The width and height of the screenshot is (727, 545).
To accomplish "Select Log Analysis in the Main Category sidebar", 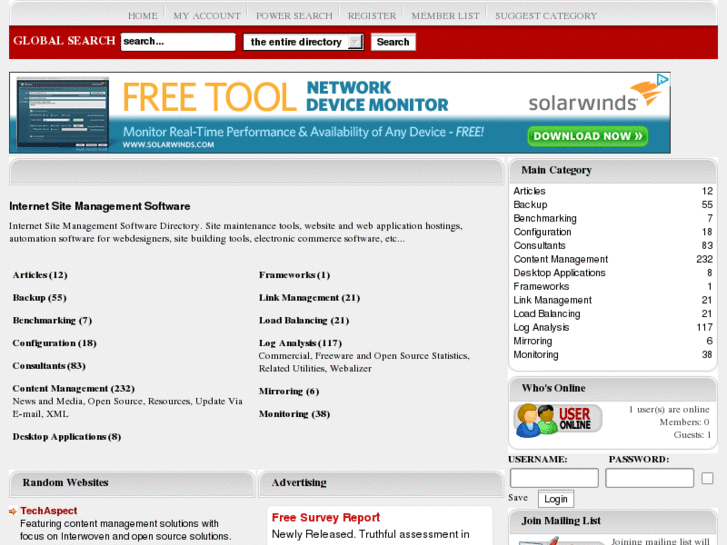I will pyautogui.click(x=541, y=327).
